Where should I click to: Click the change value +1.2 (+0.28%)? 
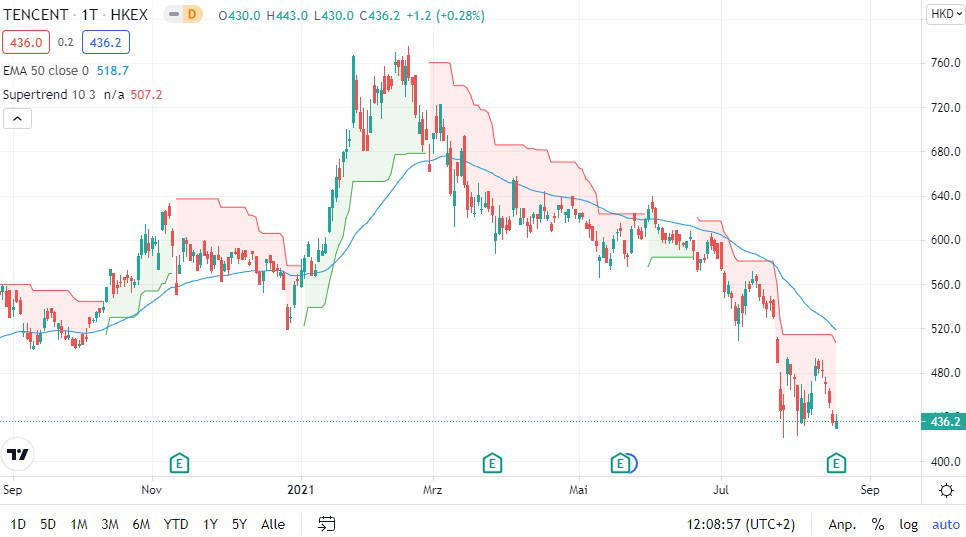(445, 15)
